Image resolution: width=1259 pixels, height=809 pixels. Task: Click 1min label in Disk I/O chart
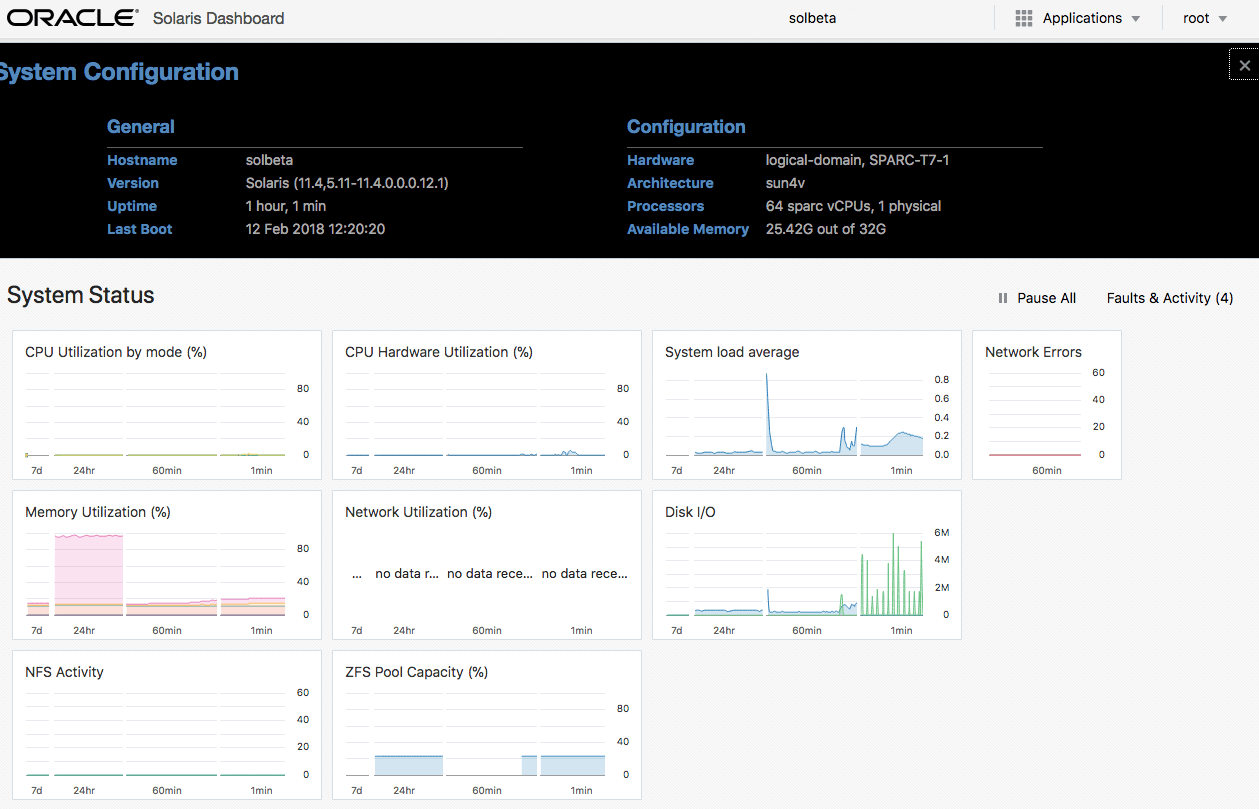click(902, 630)
